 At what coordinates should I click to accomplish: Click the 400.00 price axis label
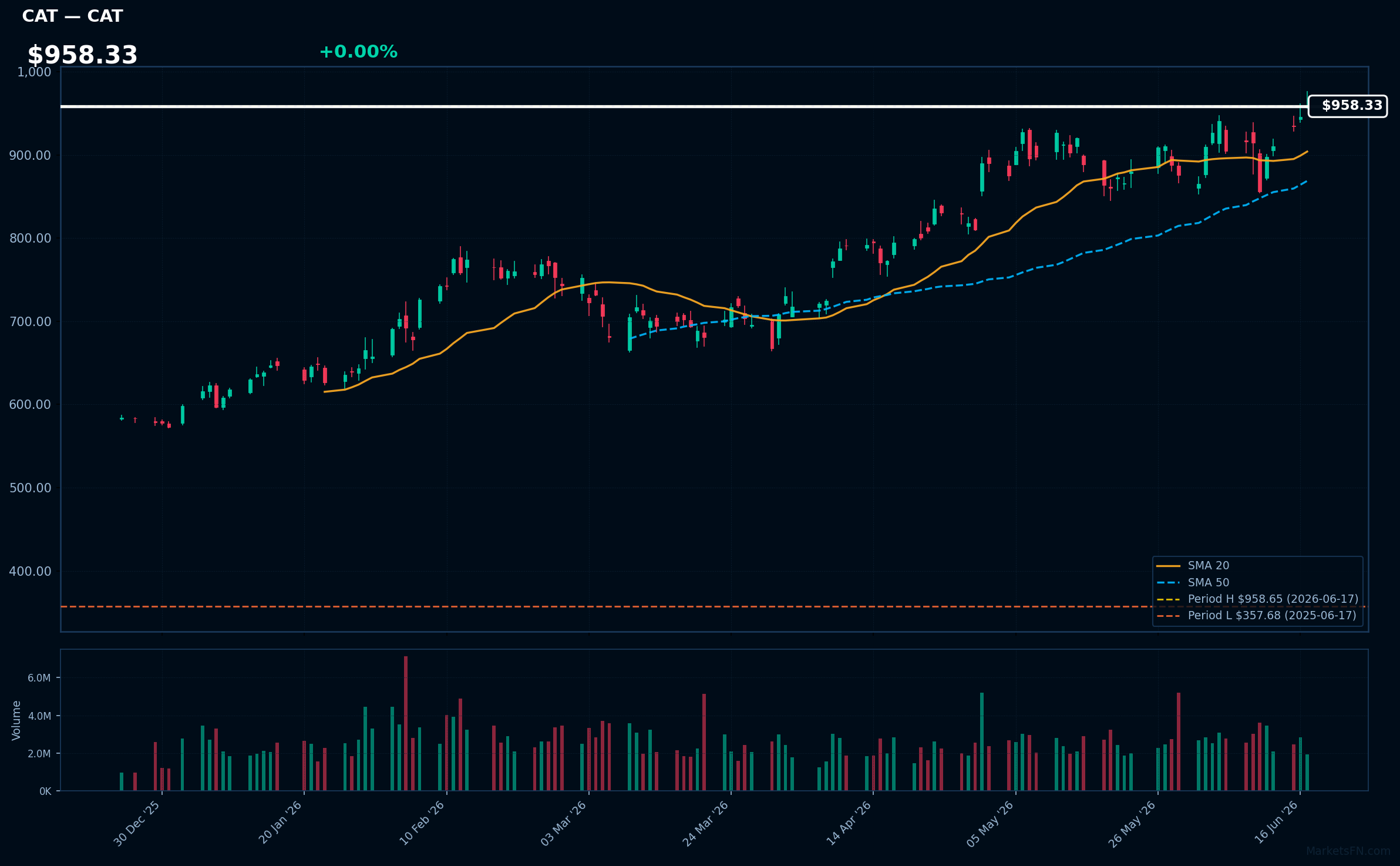(x=31, y=572)
